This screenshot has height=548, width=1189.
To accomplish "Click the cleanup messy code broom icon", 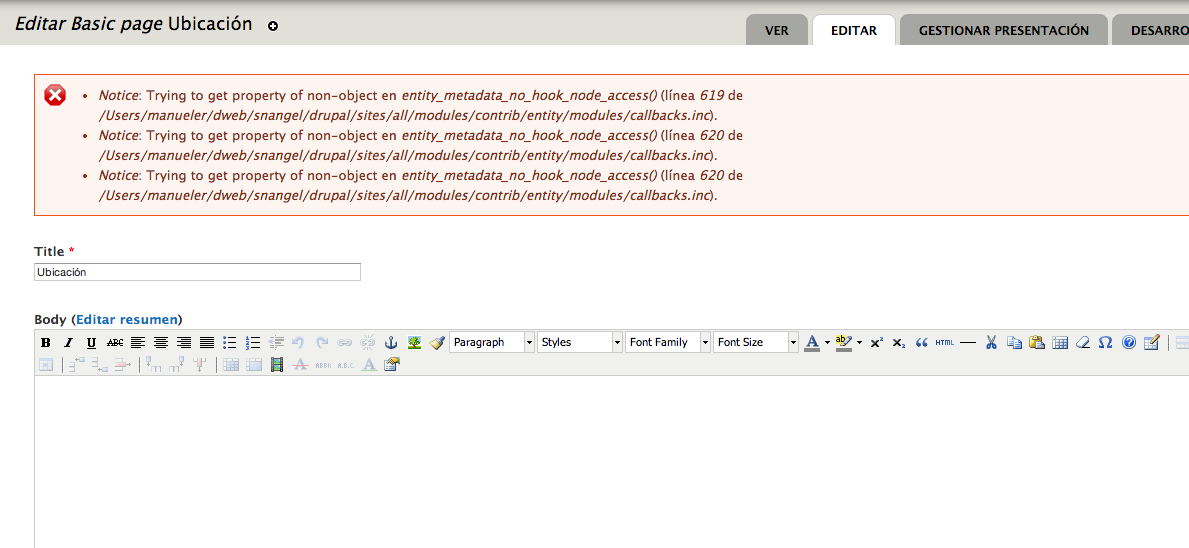I will point(437,342).
